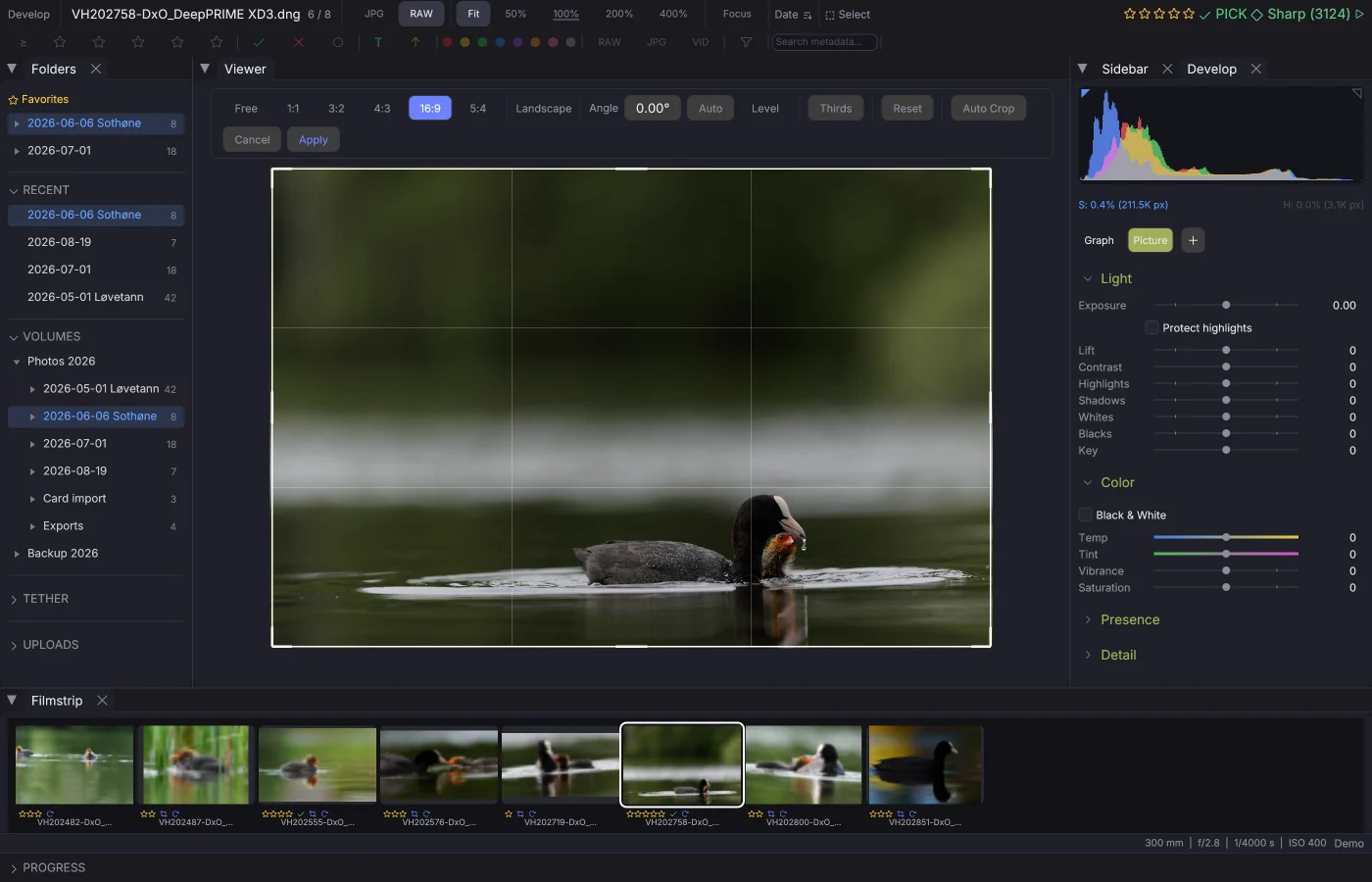1372x882 pixels.
Task: Expand the Presence section
Action: (1088, 619)
